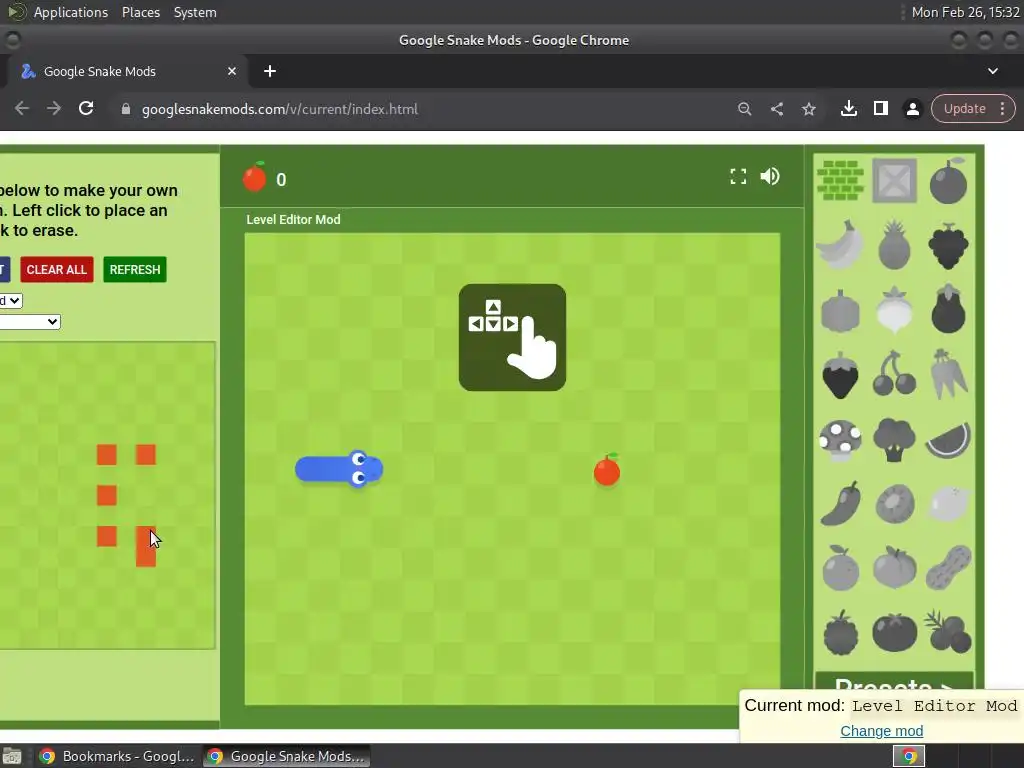Share this page
The width and height of the screenshot is (1024, 768).
point(776,109)
